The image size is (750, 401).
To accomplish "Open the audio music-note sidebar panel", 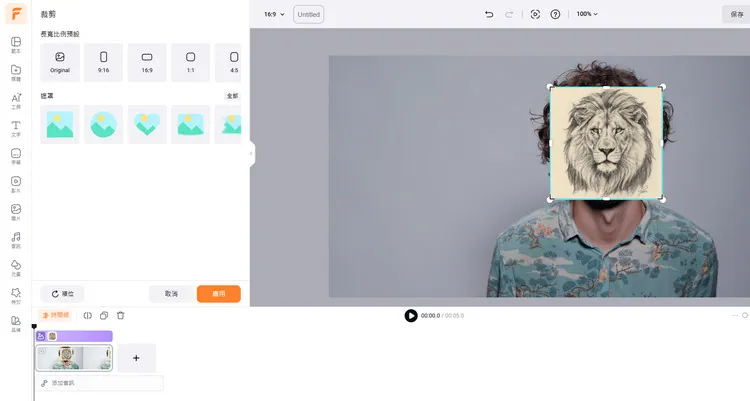I will pyautogui.click(x=16, y=239).
